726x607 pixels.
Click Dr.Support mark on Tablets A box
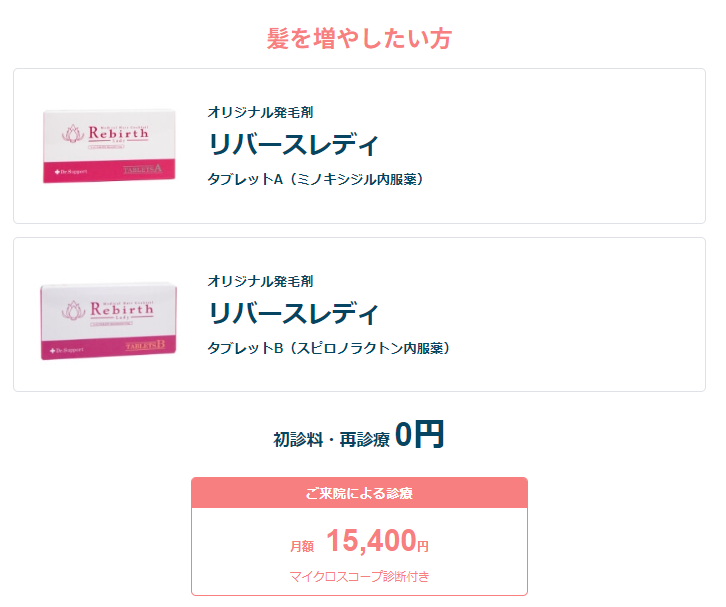click(71, 172)
